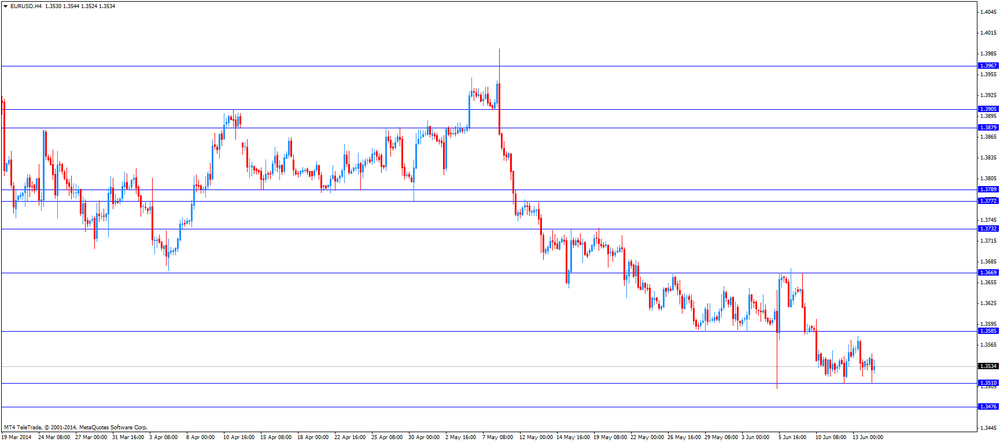The width and height of the screenshot is (1000, 442).
Task: Click the 3 Apr 08:00 time axis label
Action: [x=165, y=438]
